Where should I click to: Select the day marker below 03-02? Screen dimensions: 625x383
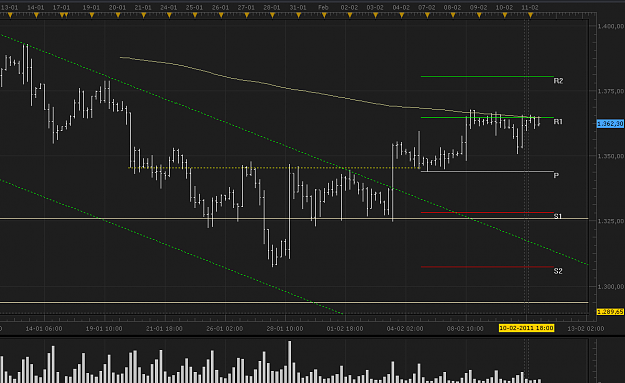coord(375,15)
